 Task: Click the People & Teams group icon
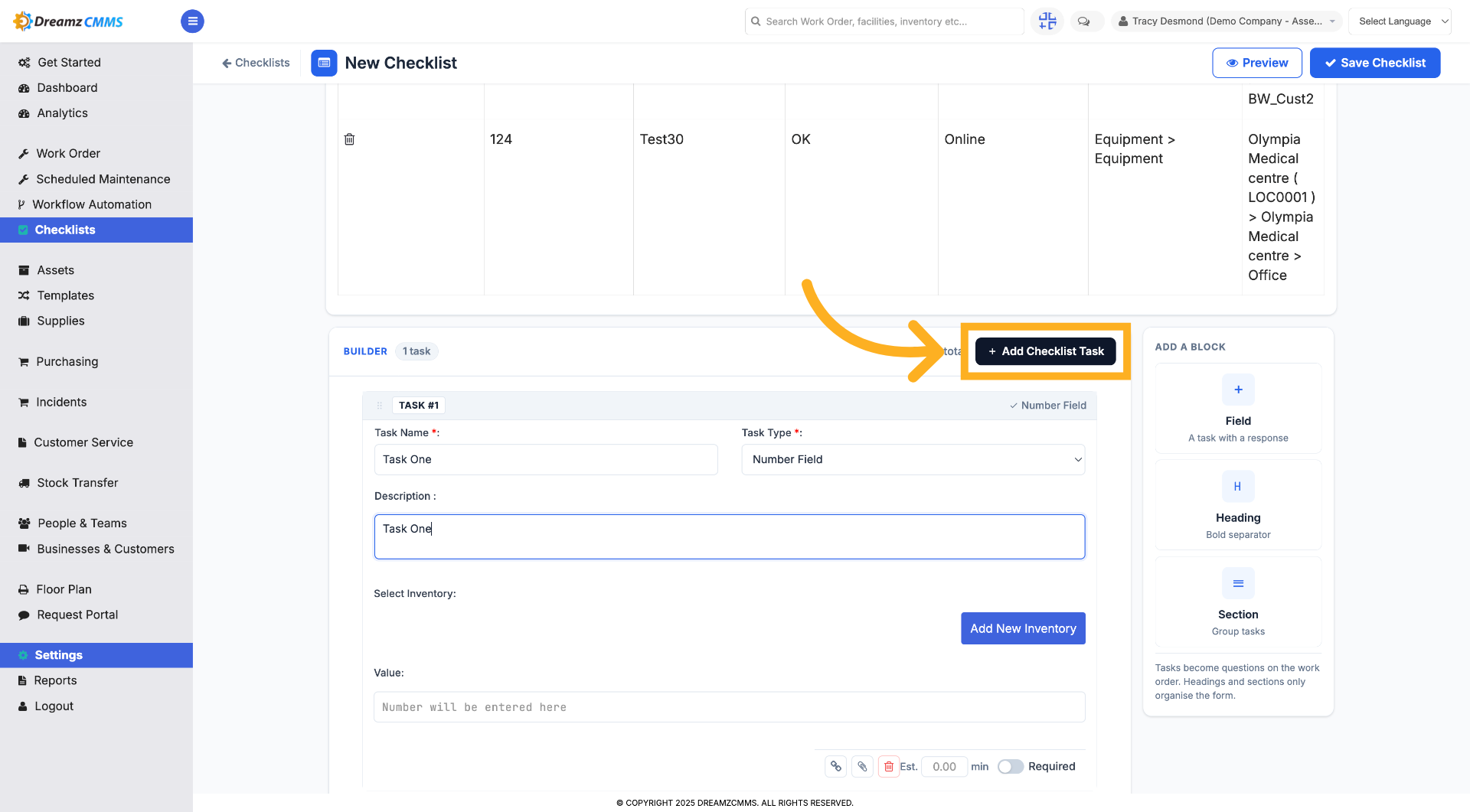(24, 523)
